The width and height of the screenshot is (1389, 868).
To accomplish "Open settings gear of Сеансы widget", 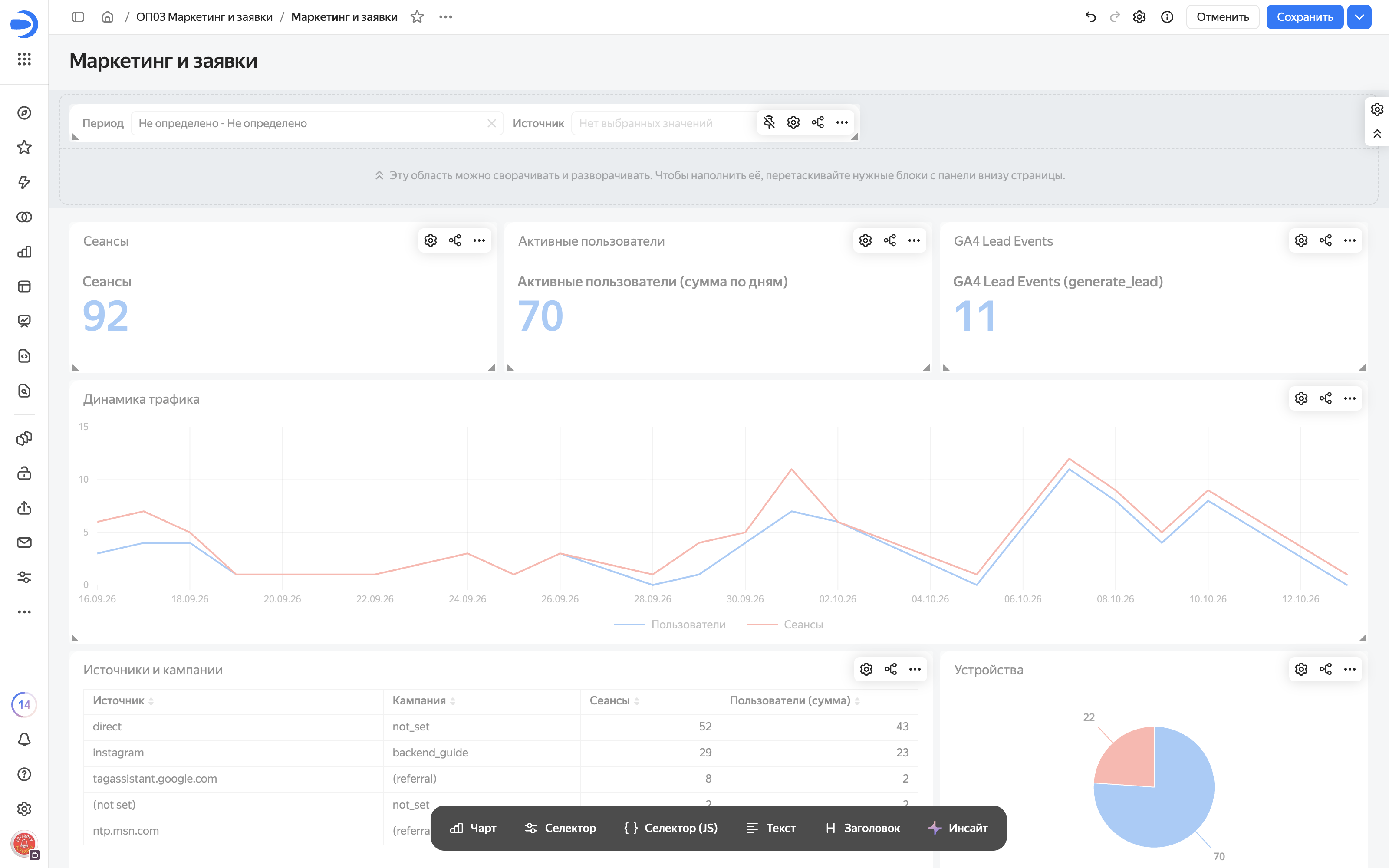I will [x=431, y=240].
